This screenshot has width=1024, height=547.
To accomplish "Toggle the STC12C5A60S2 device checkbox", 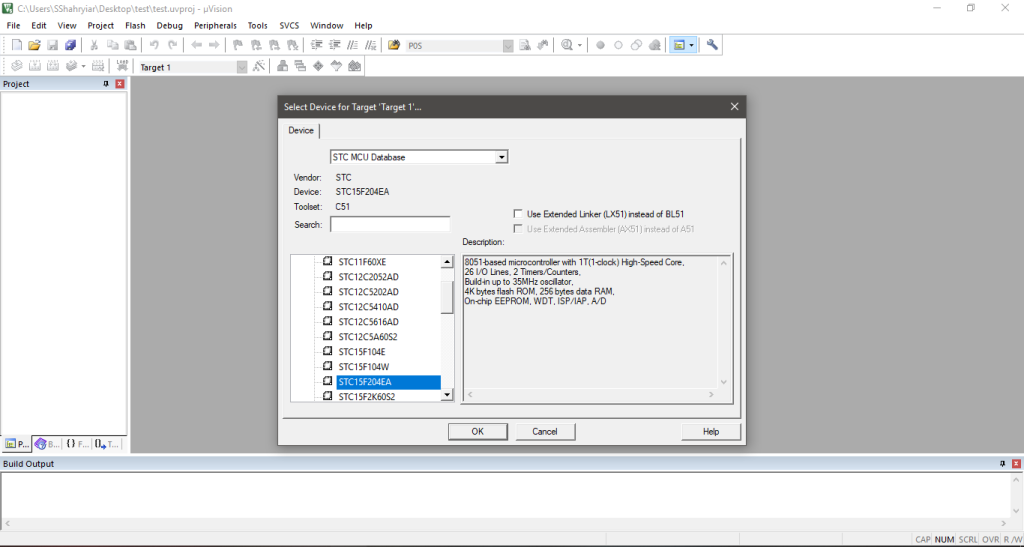I will pyautogui.click(x=328, y=337).
